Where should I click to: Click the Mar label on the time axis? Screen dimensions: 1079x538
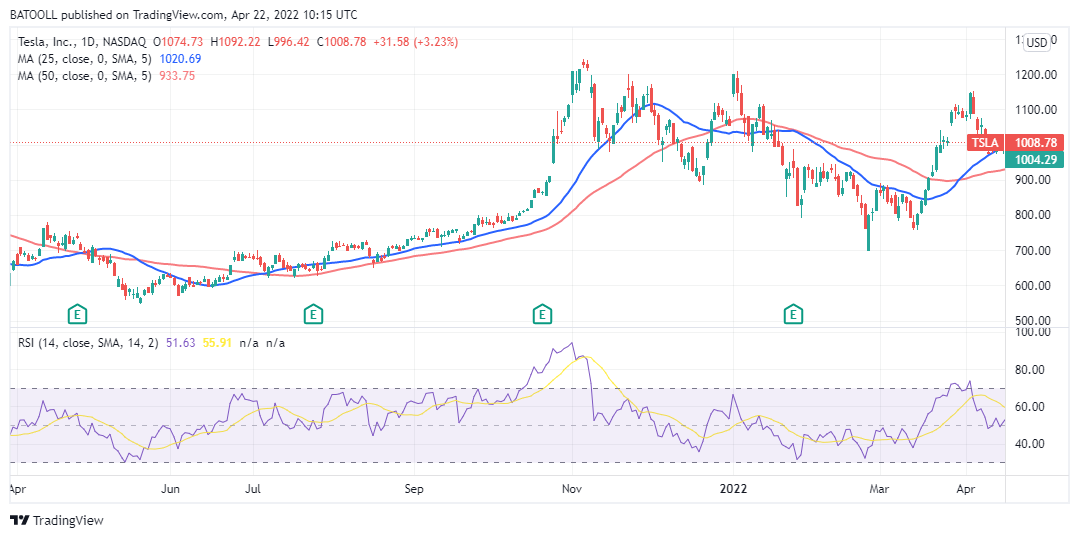(x=879, y=490)
